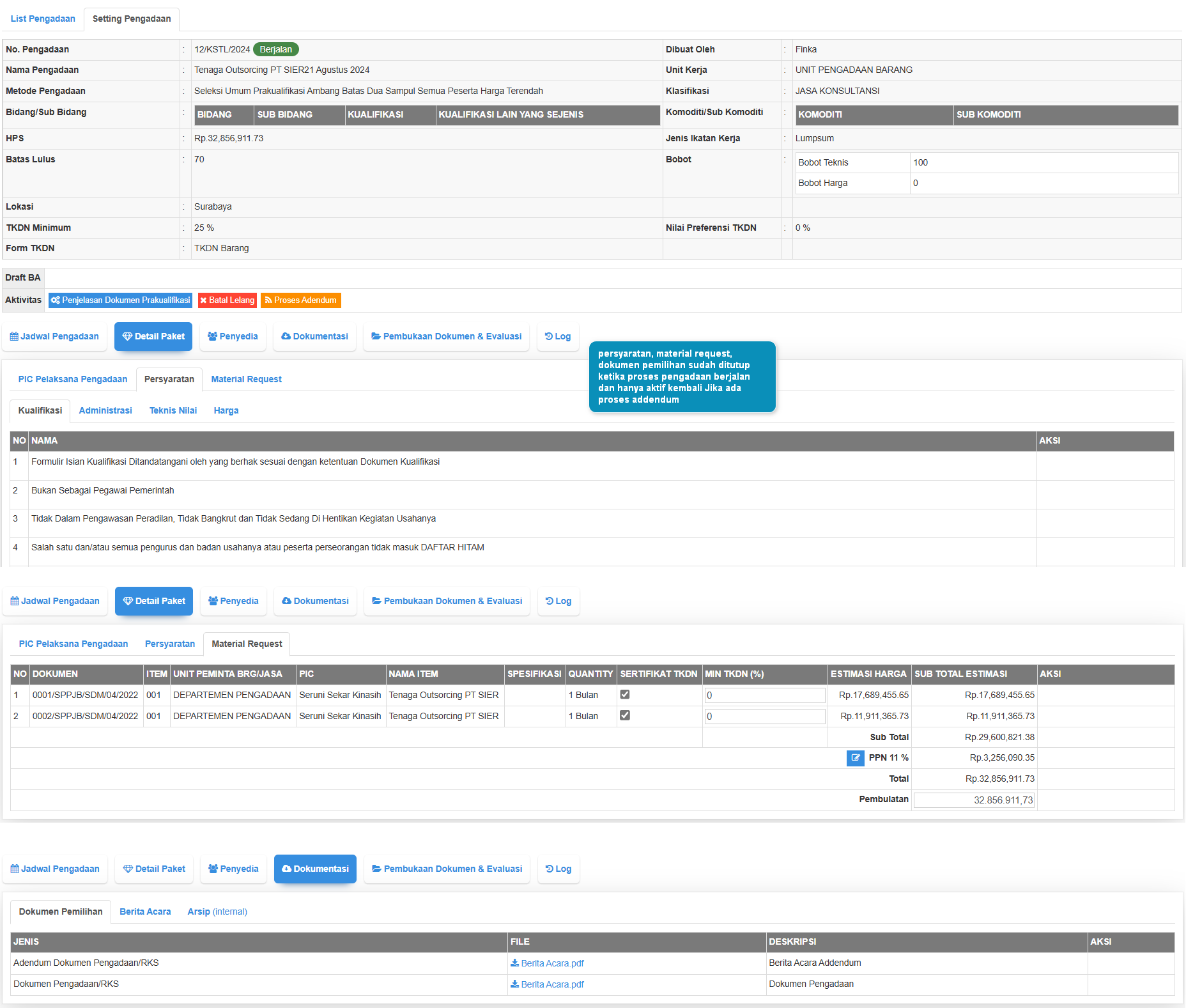This screenshot has width=1186, height=1008.
Task: Click the Pembulatan amount input field
Action: pyautogui.click(x=974, y=800)
